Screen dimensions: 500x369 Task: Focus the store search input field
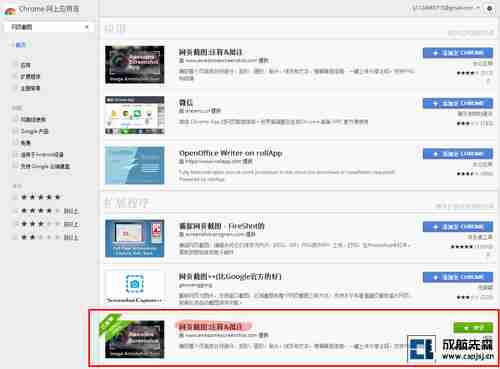tap(48, 27)
